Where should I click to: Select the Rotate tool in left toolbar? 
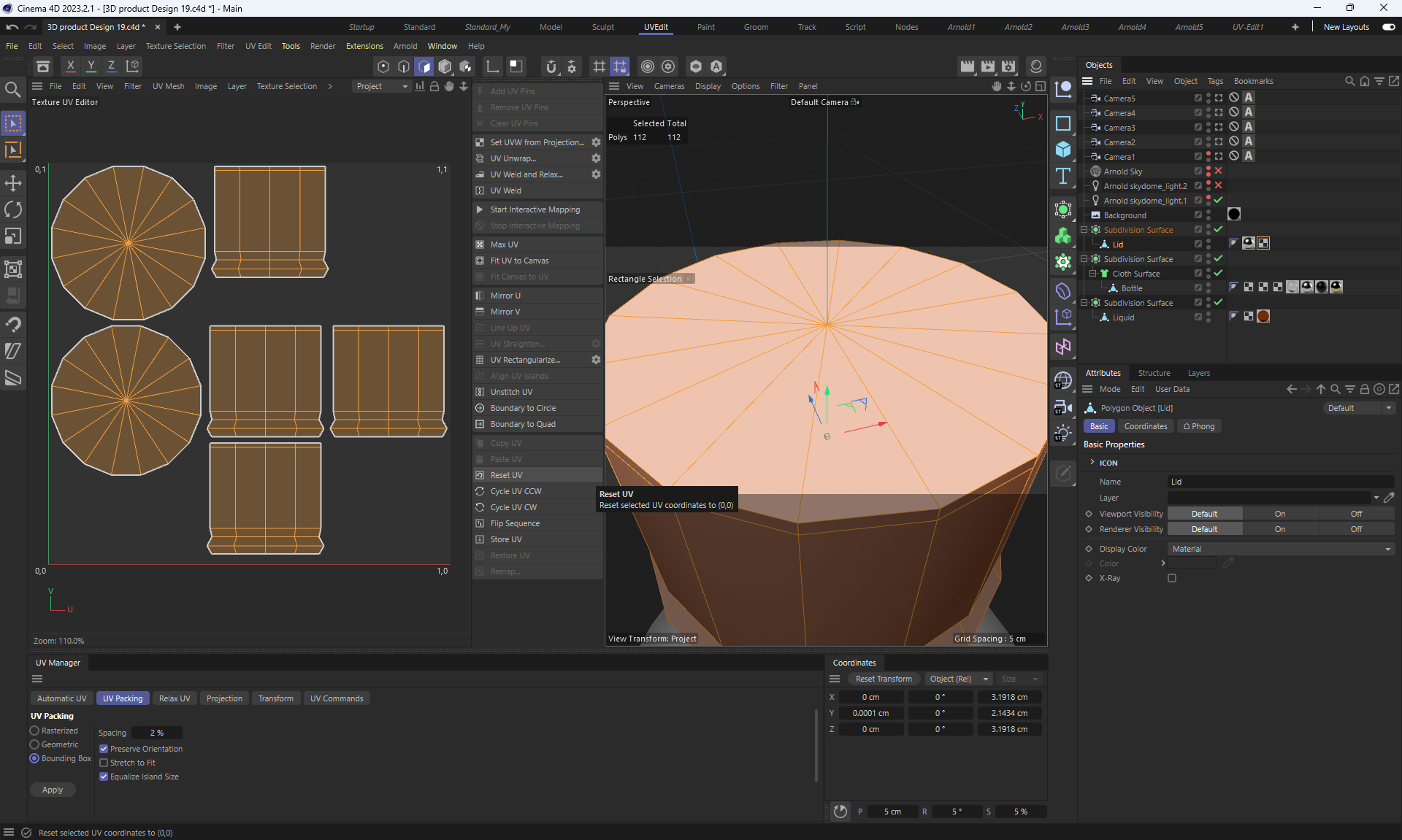coord(13,210)
